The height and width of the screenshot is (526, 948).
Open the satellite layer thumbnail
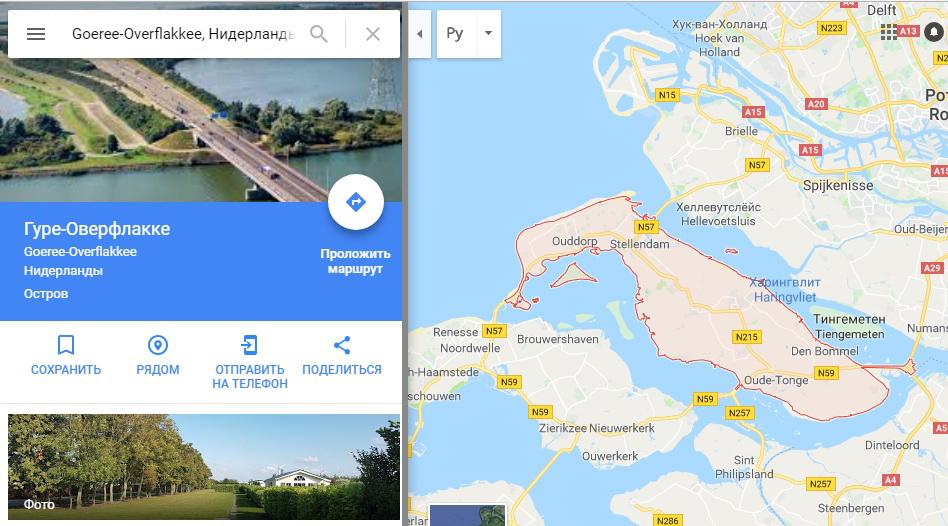(x=467, y=515)
